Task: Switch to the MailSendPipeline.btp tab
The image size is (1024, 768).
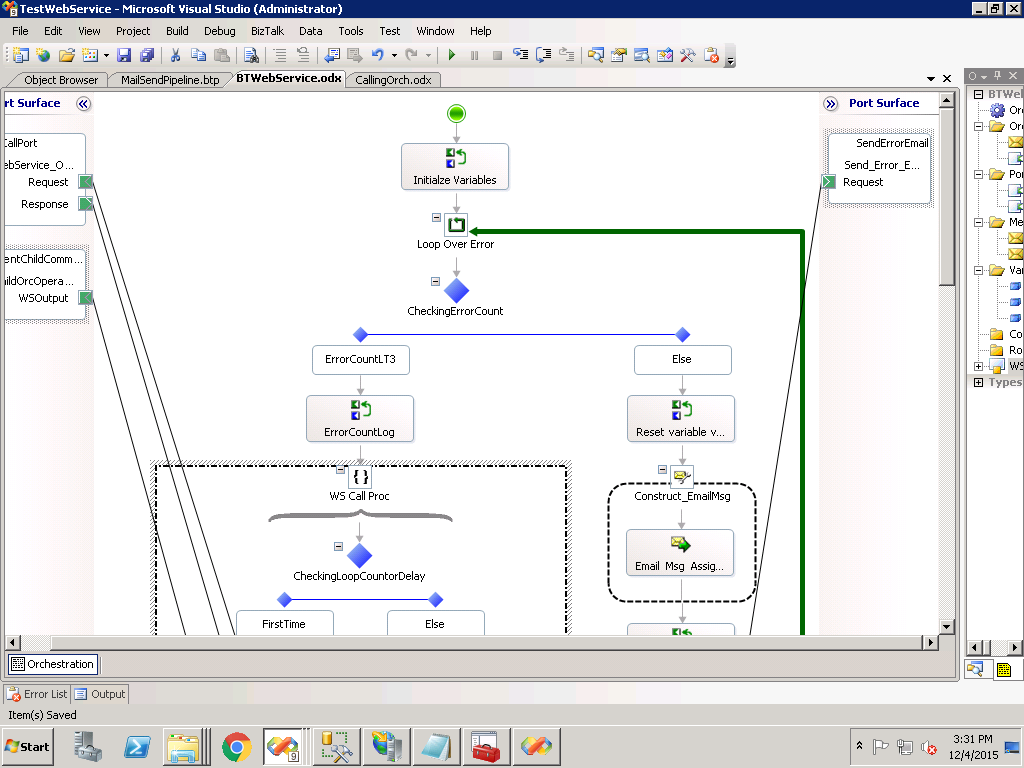Action: click(x=170, y=80)
